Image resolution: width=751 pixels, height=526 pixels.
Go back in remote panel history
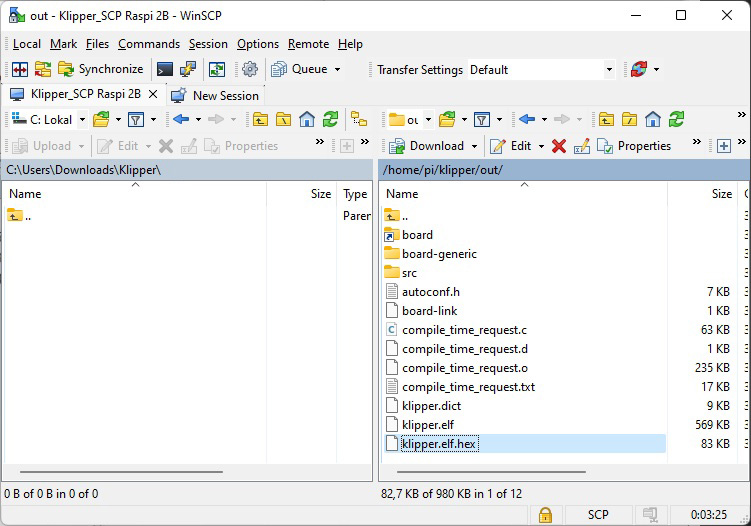527,119
